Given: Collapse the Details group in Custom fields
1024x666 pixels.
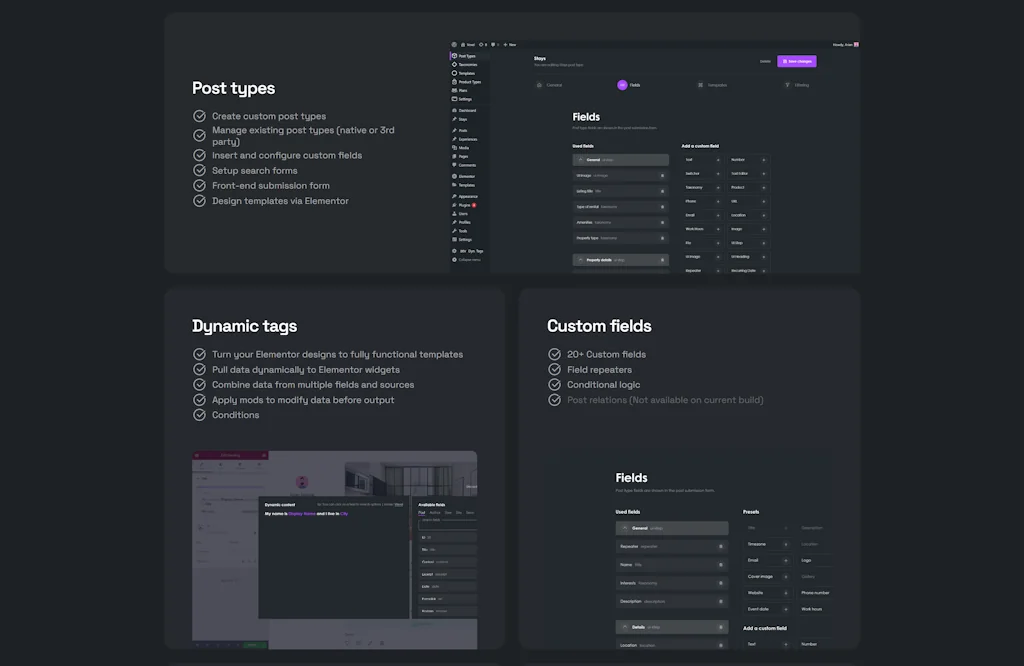Looking at the screenshot, I should point(625,627).
